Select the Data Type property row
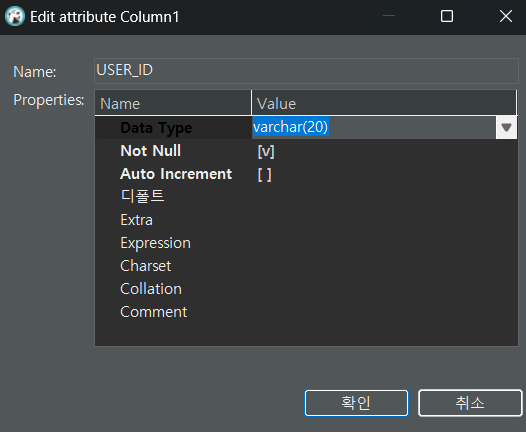Viewport: 526px width, 432px height. tap(306, 127)
